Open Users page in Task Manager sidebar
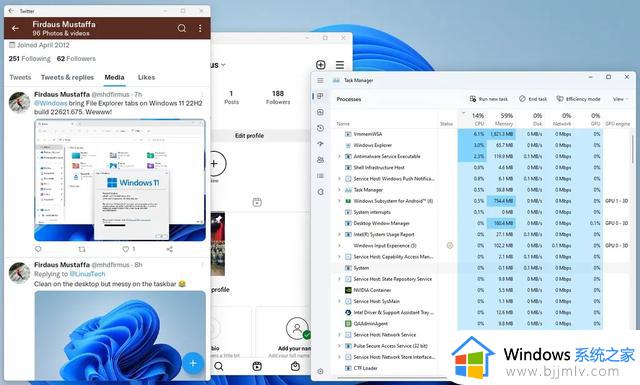 coord(320,160)
